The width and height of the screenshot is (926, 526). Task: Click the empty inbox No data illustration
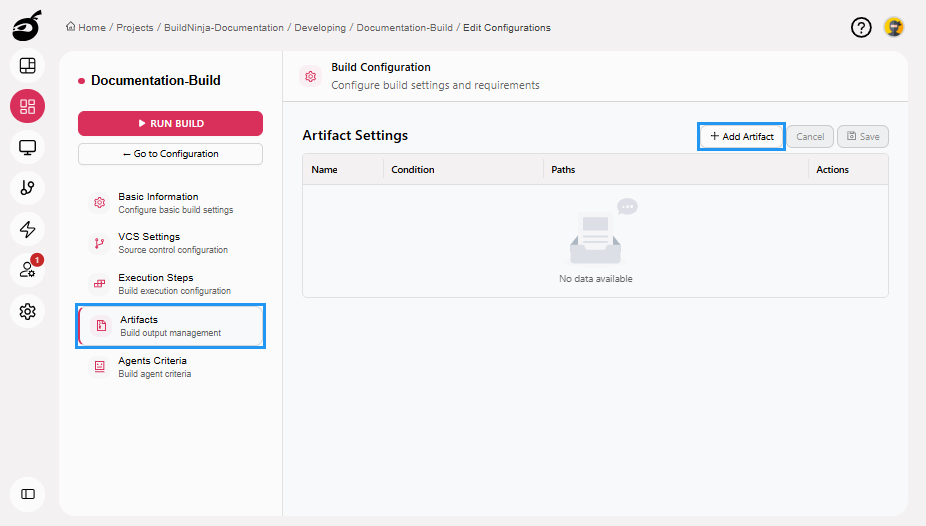602,231
